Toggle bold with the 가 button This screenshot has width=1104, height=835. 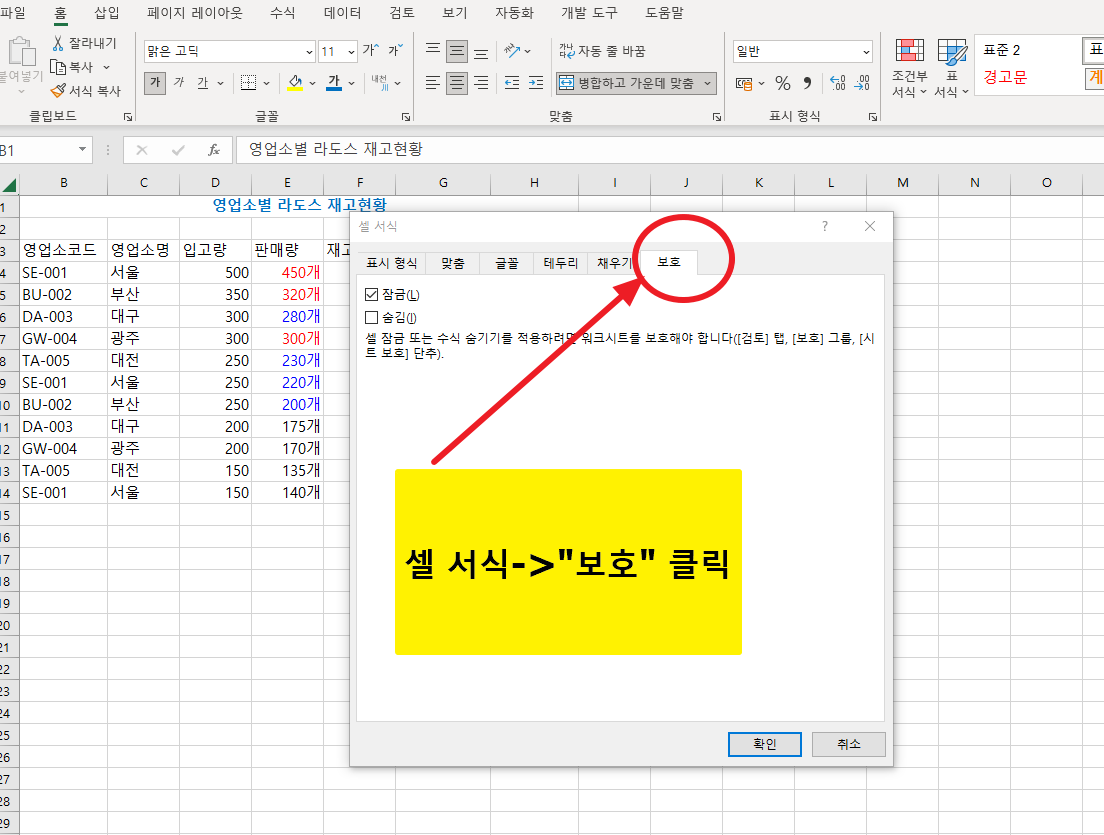154,83
